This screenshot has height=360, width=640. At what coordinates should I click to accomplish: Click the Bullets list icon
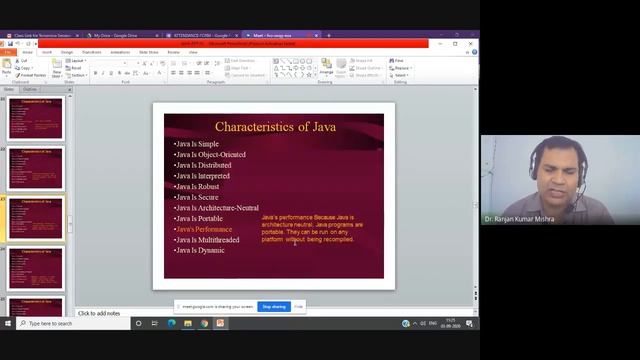(174, 63)
